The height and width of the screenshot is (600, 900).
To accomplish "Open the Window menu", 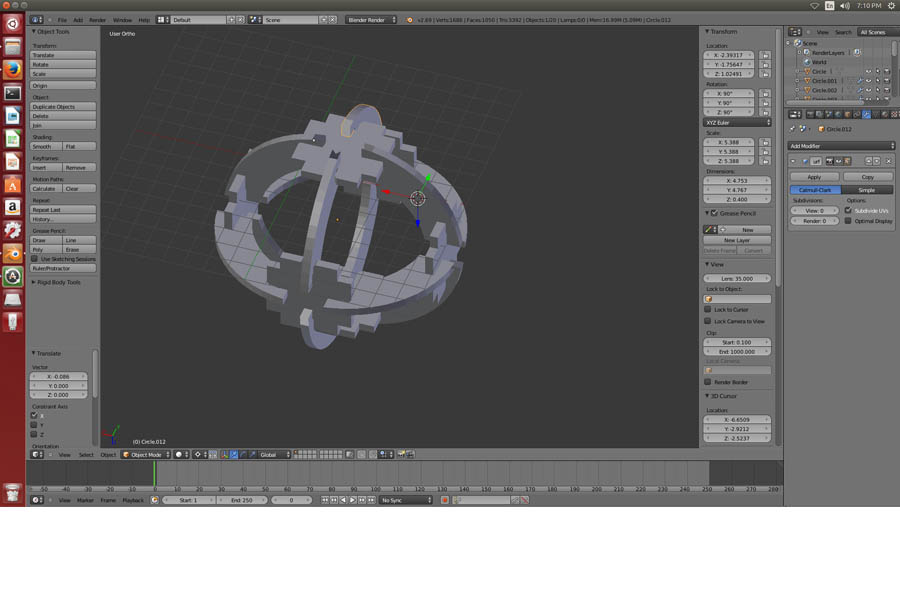I will [122, 20].
